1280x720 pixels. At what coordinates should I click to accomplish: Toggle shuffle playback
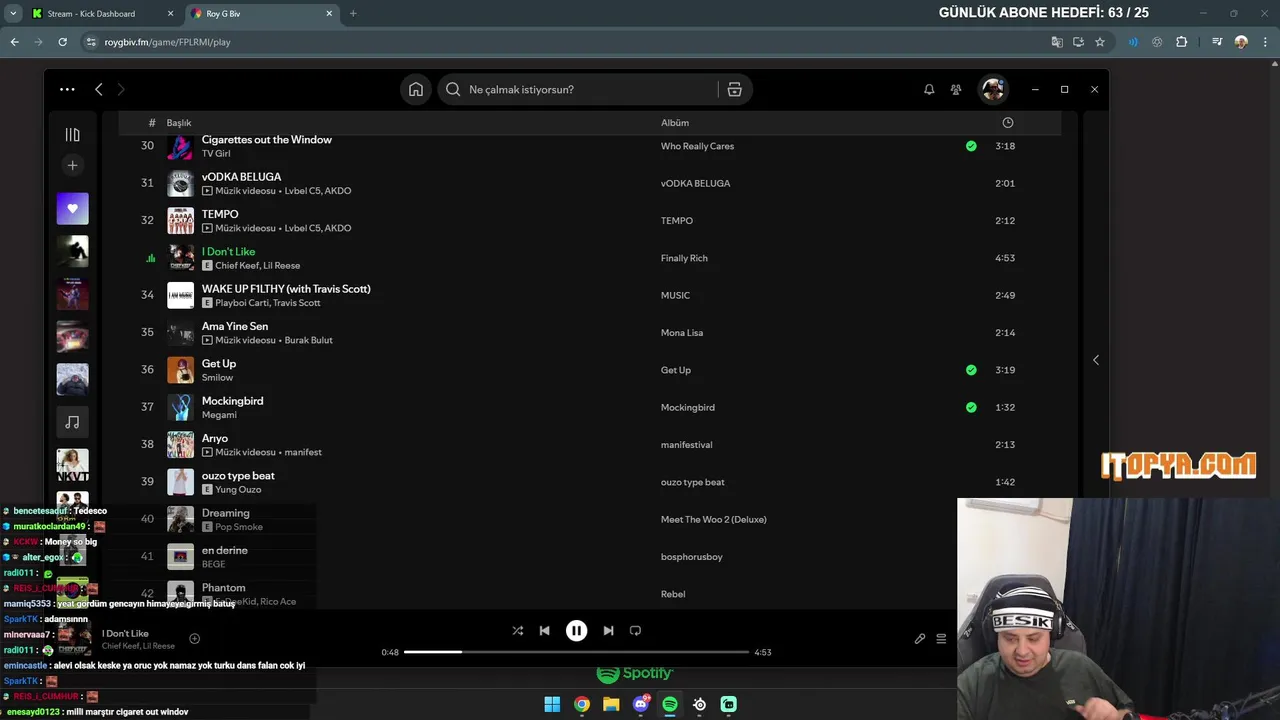pos(517,631)
